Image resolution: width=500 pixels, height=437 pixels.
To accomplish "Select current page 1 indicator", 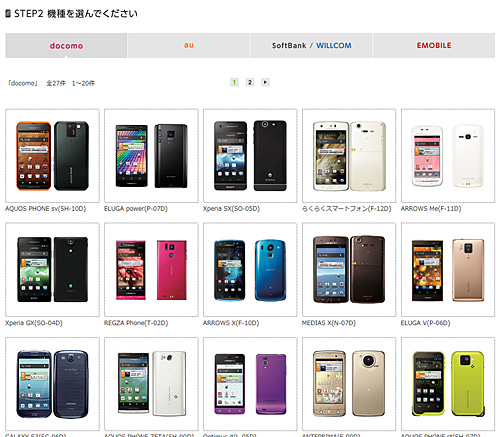I will point(234,82).
